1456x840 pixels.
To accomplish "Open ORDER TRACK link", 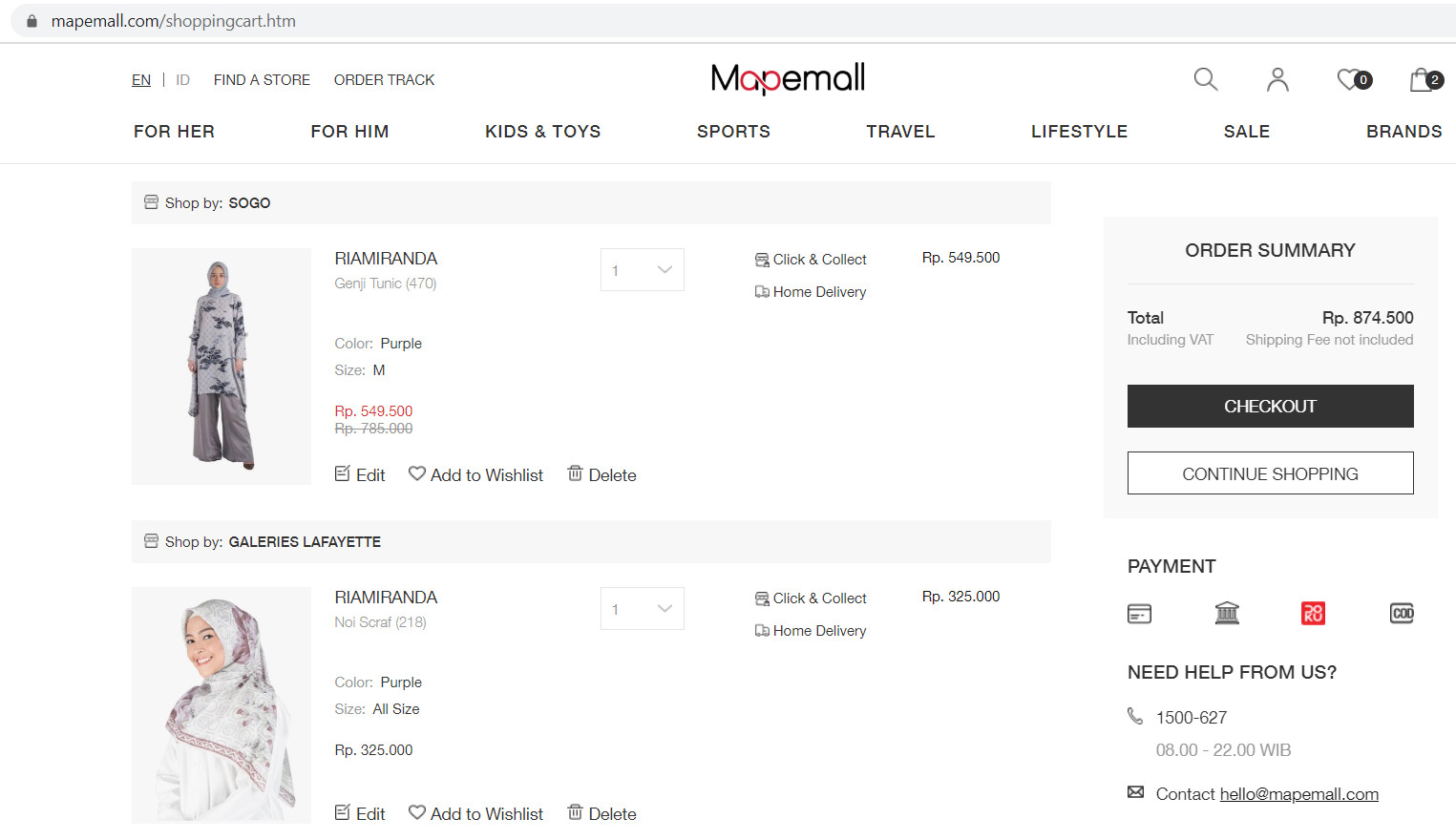I will (384, 80).
